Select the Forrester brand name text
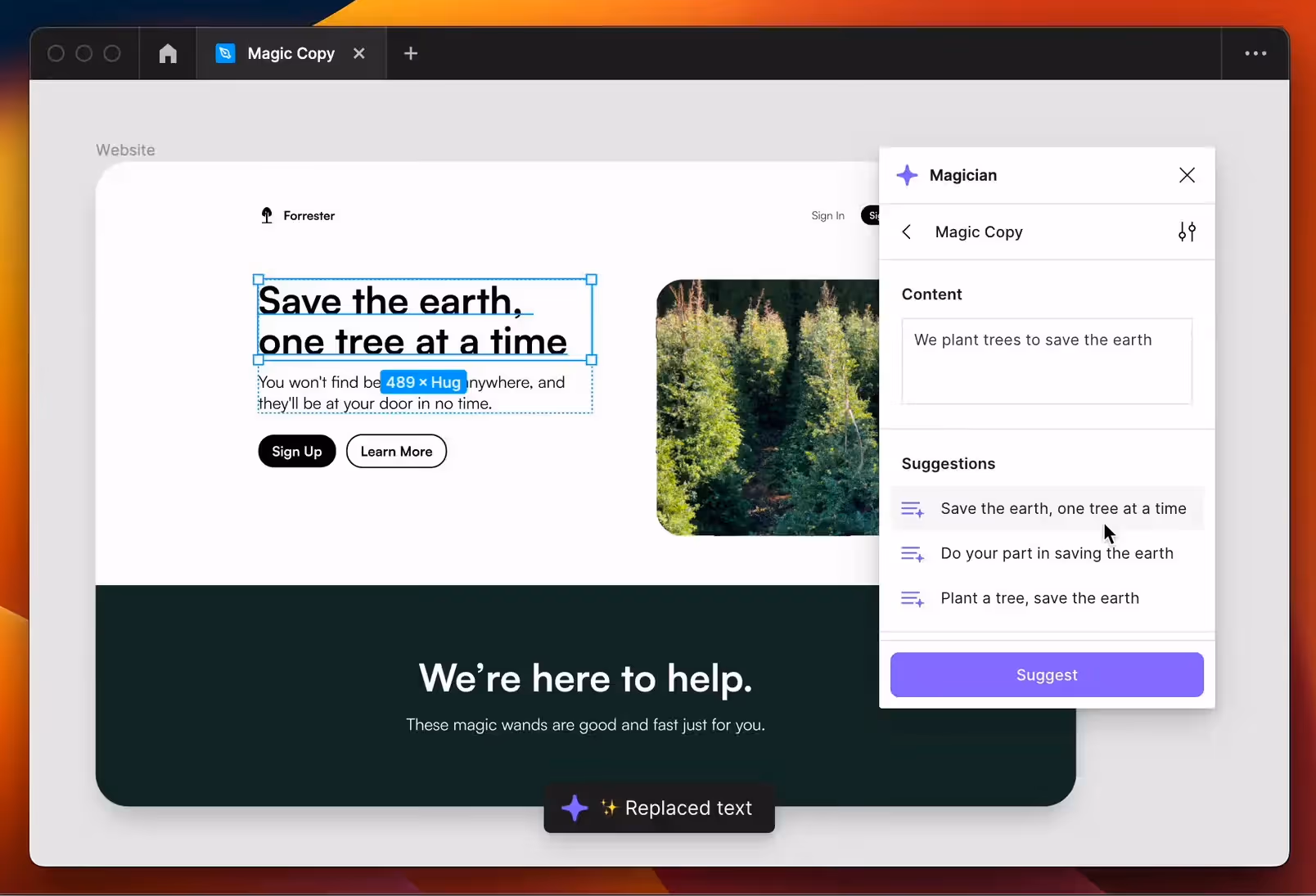Image resolution: width=1316 pixels, height=896 pixels. point(309,216)
